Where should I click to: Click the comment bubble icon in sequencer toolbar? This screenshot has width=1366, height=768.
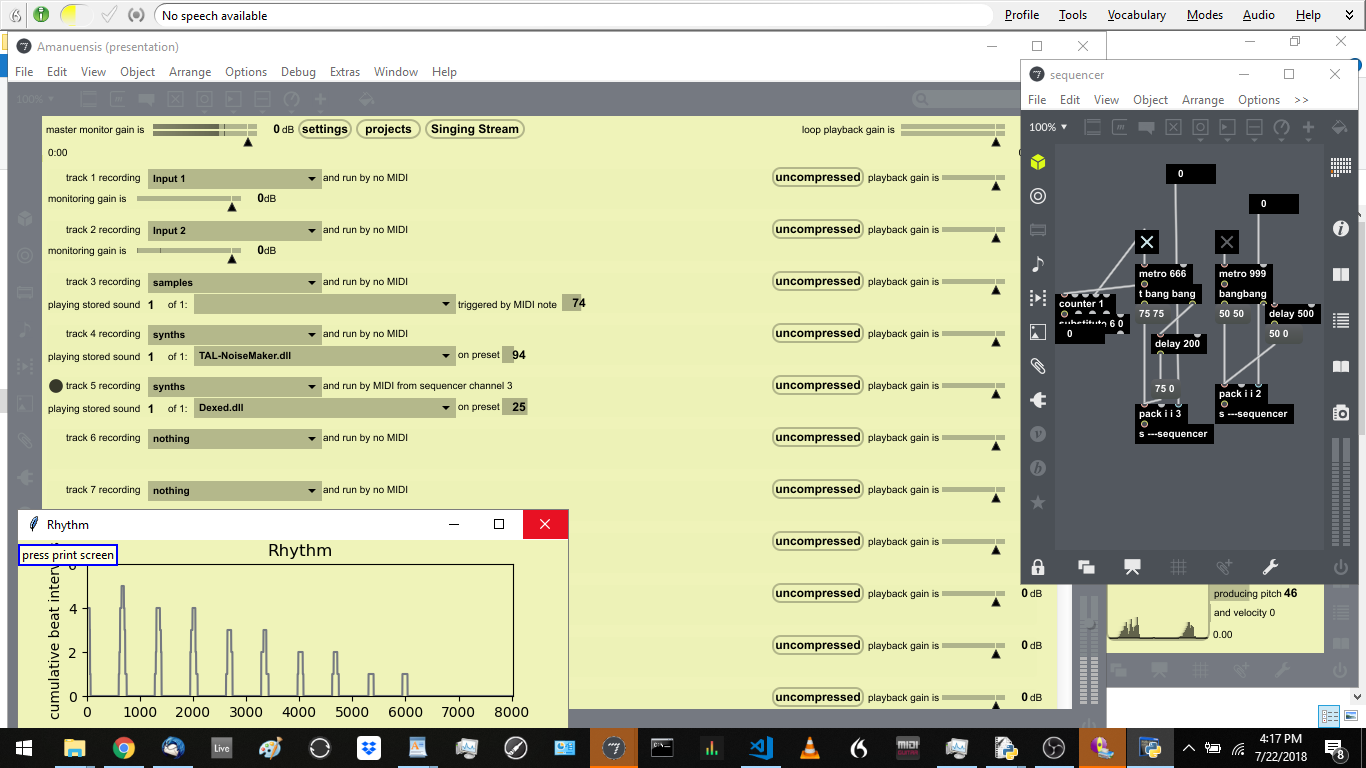pos(1147,127)
